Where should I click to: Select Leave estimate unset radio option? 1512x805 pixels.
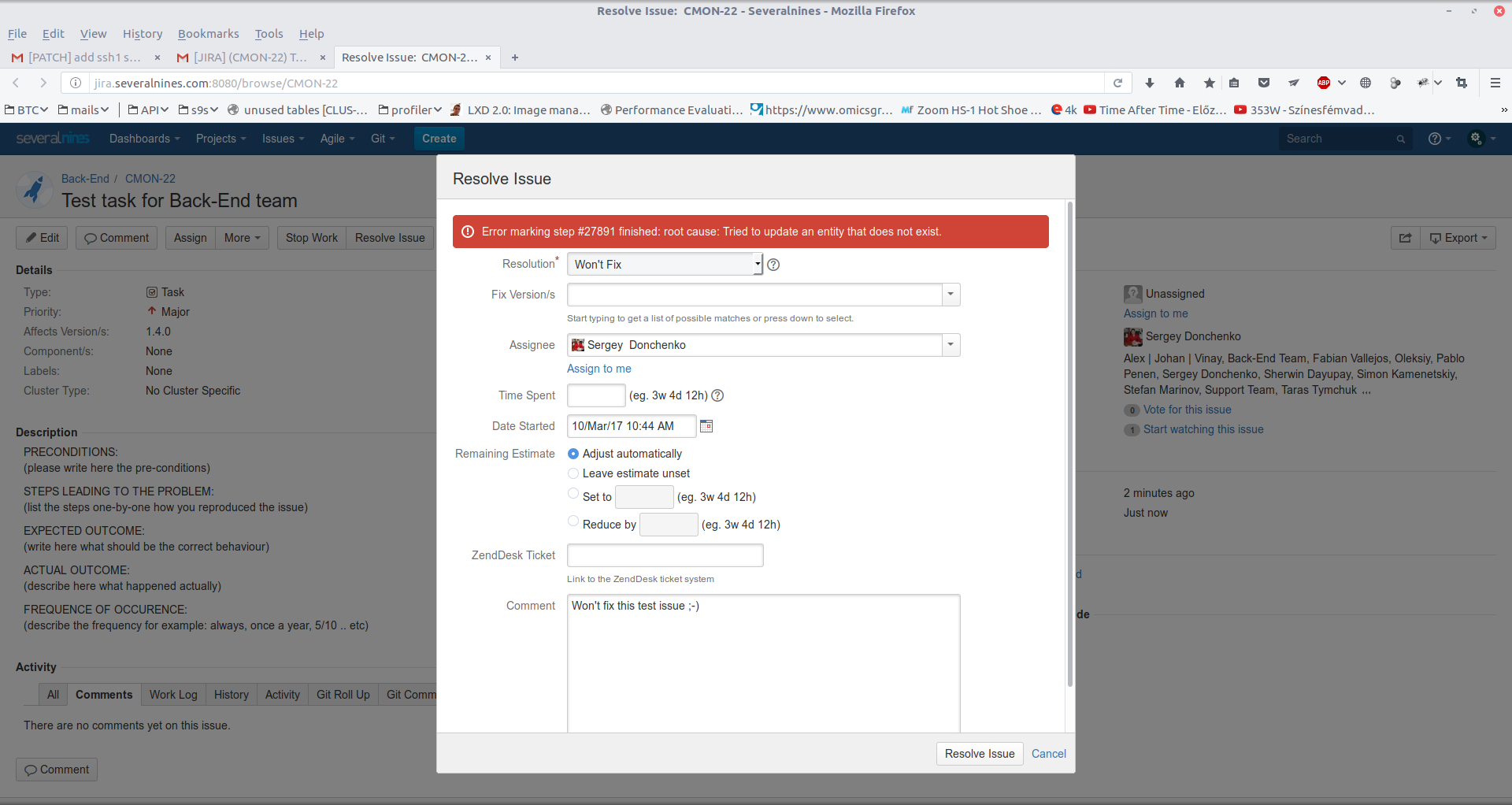pyautogui.click(x=573, y=473)
